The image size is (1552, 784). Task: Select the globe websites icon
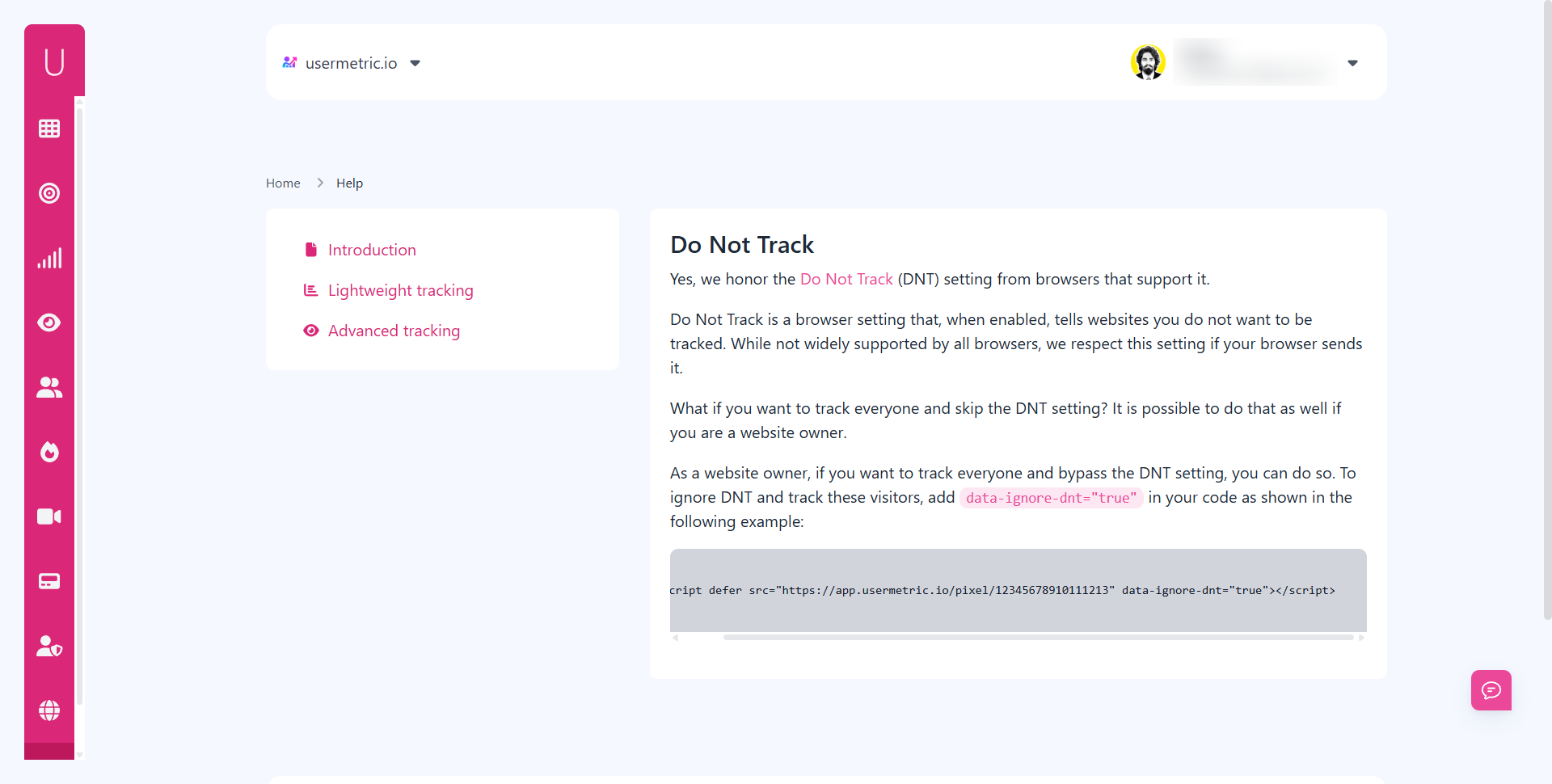point(49,710)
